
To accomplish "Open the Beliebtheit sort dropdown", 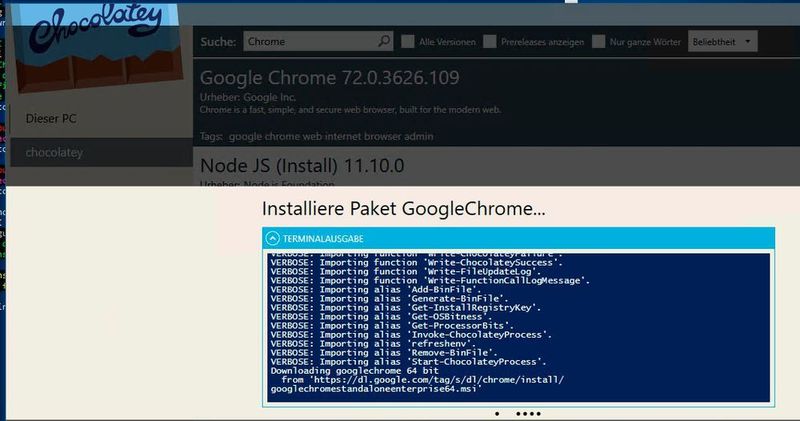I will tap(722, 41).
